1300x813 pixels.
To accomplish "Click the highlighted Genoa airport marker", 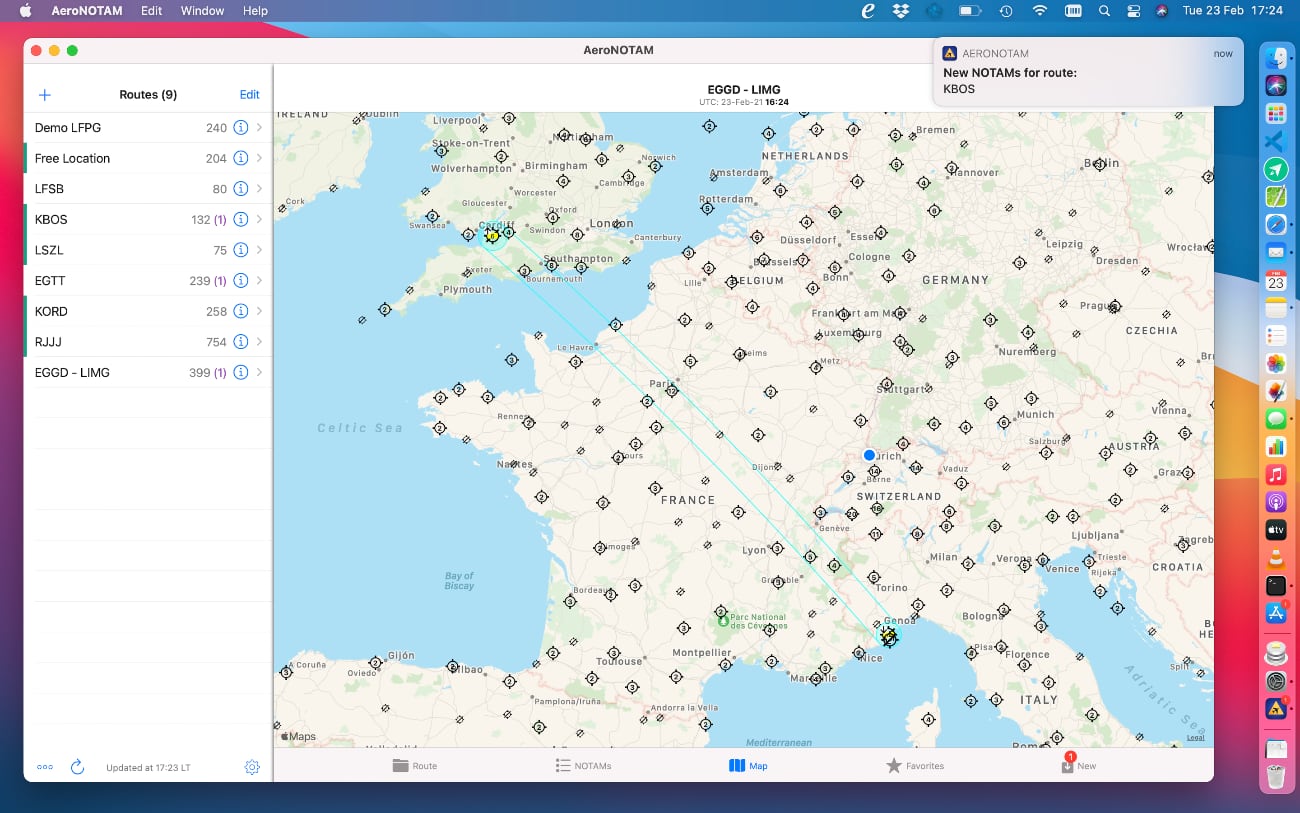I will (x=888, y=635).
